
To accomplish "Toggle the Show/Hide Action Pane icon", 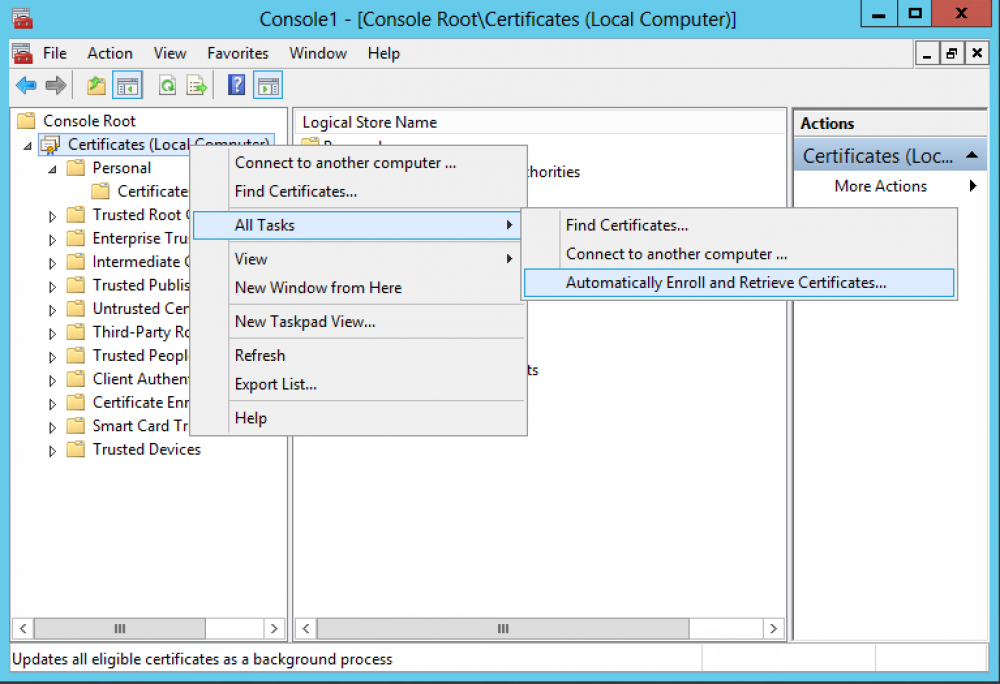I will tap(267, 85).
